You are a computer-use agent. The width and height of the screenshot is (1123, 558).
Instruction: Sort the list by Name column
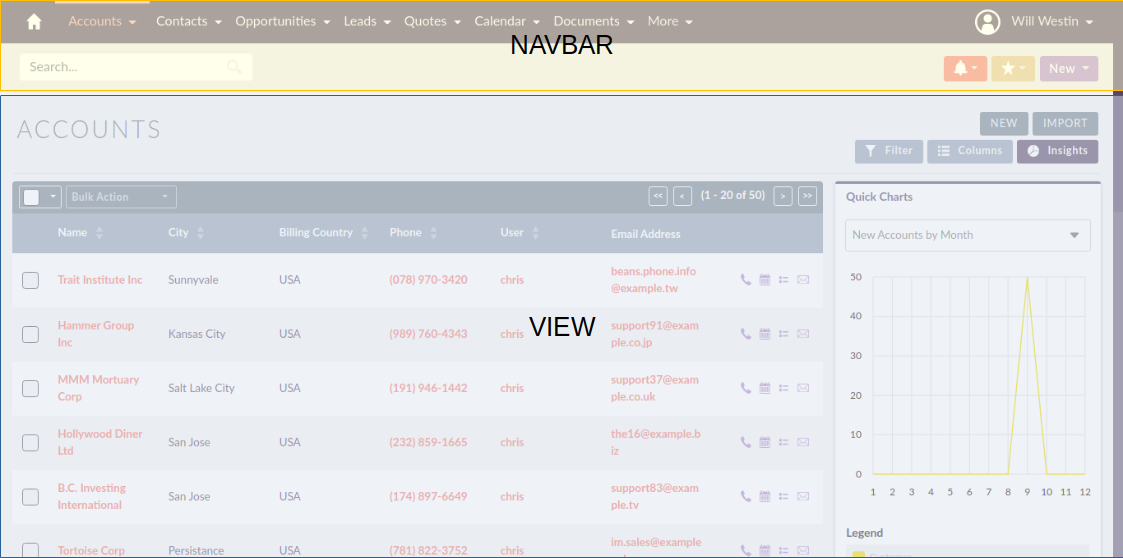coord(100,233)
